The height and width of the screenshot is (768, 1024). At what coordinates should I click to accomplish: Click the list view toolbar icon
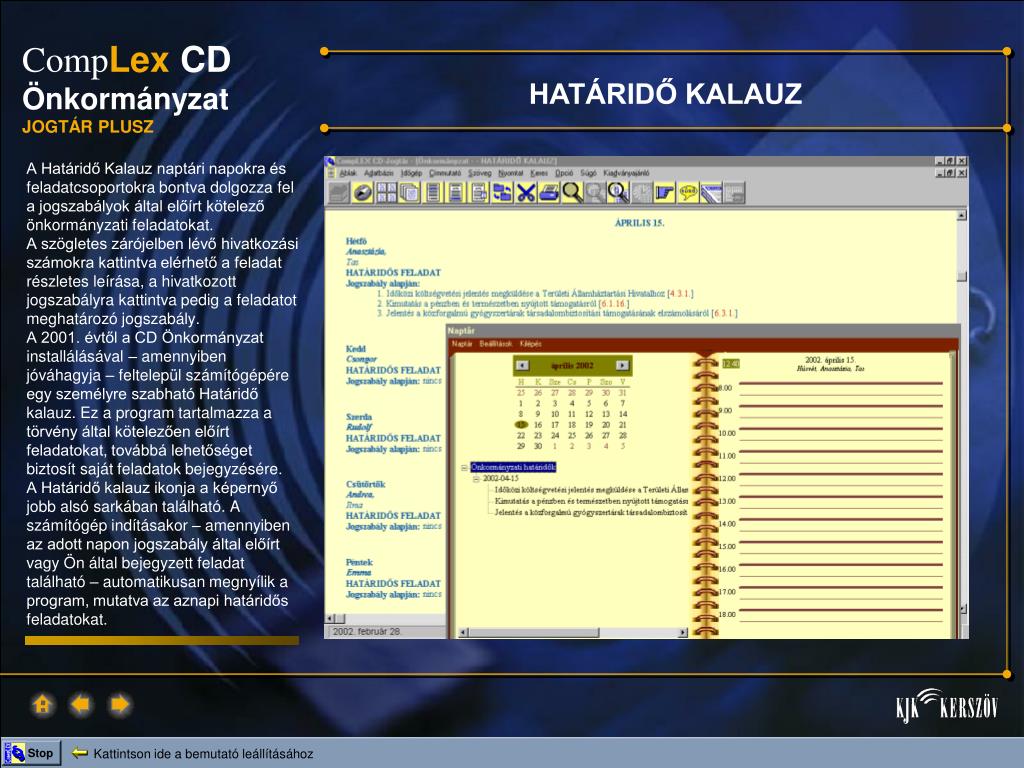[x=432, y=193]
